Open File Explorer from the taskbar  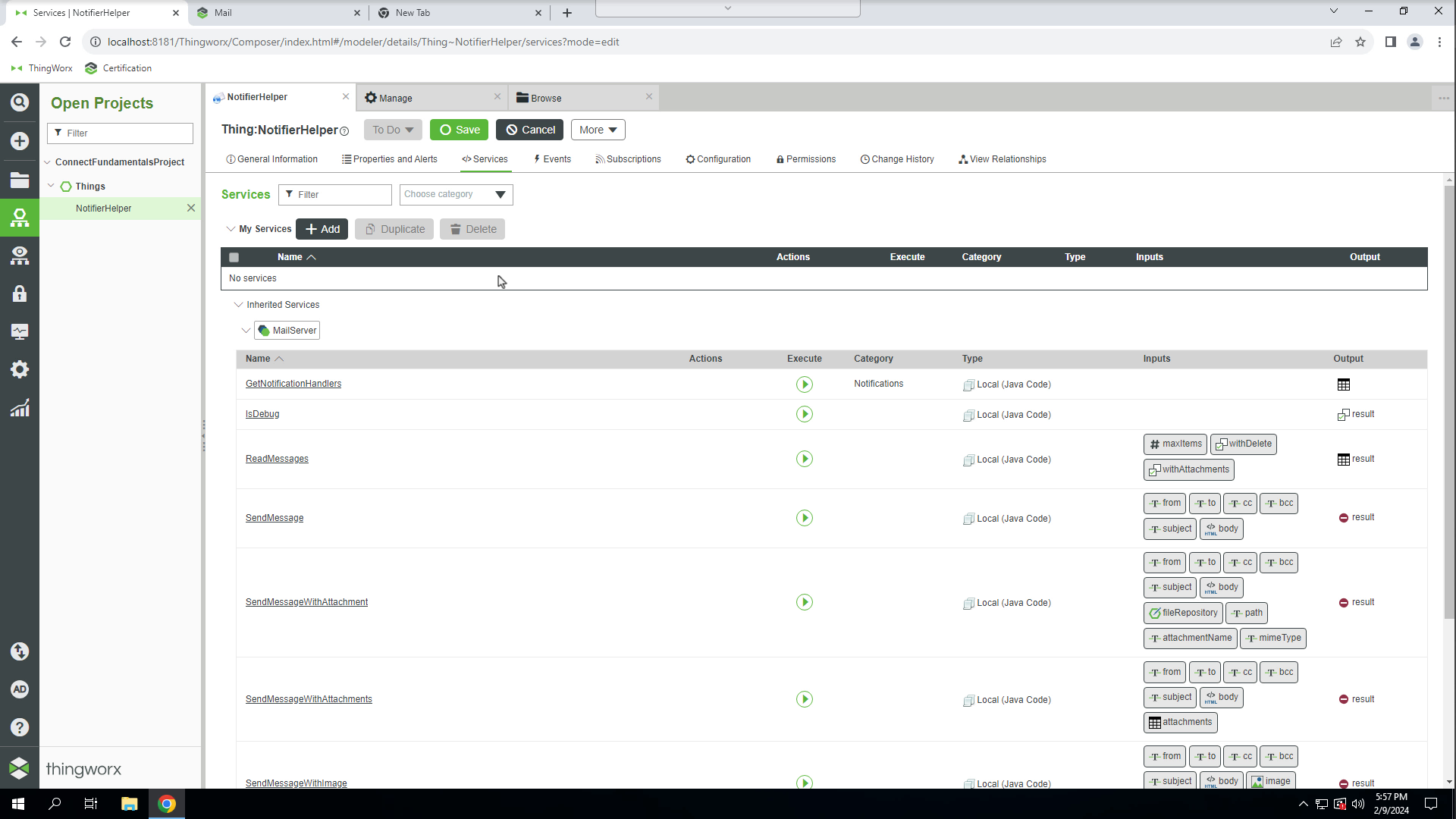129,804
